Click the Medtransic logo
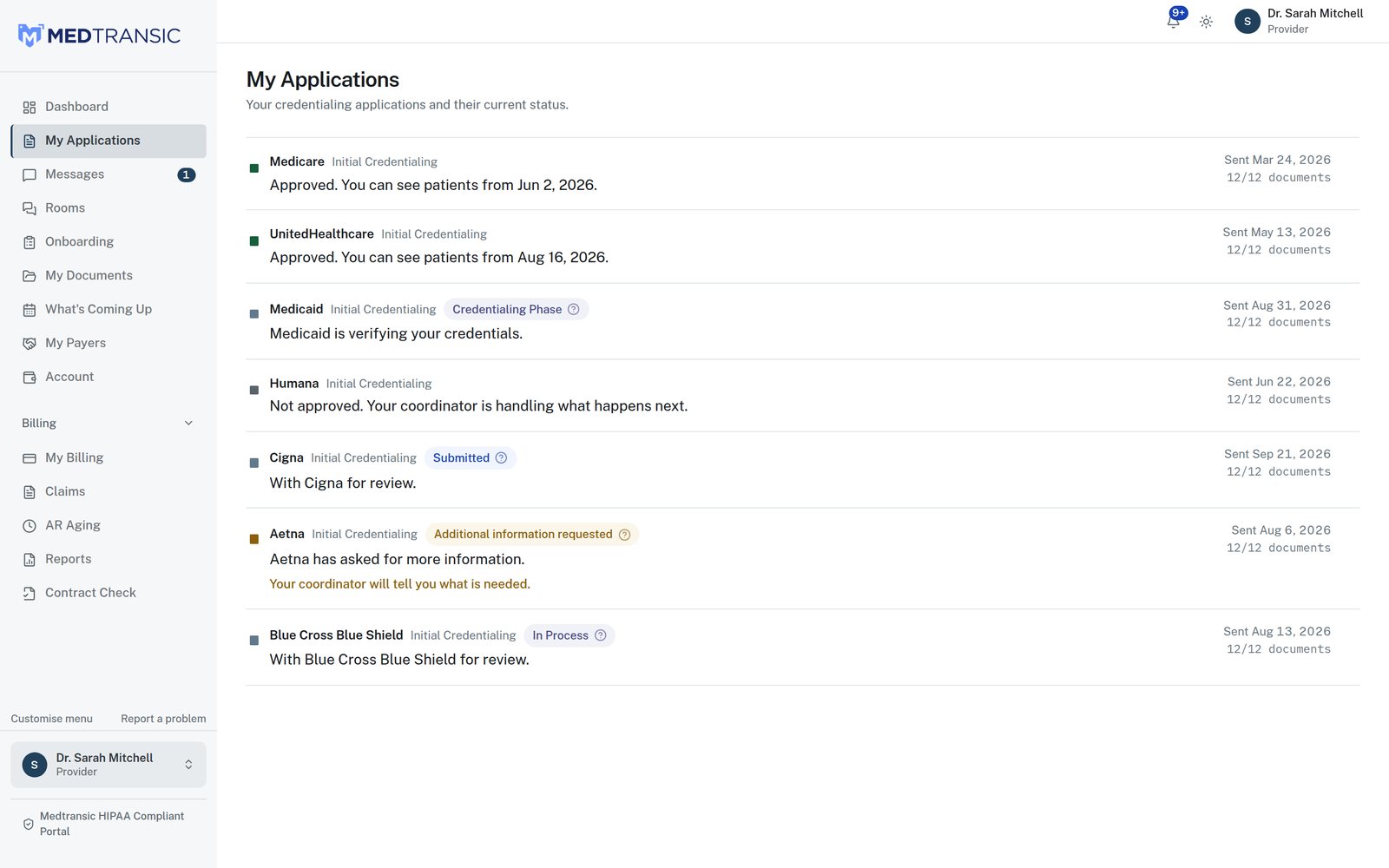 point(99,36)
